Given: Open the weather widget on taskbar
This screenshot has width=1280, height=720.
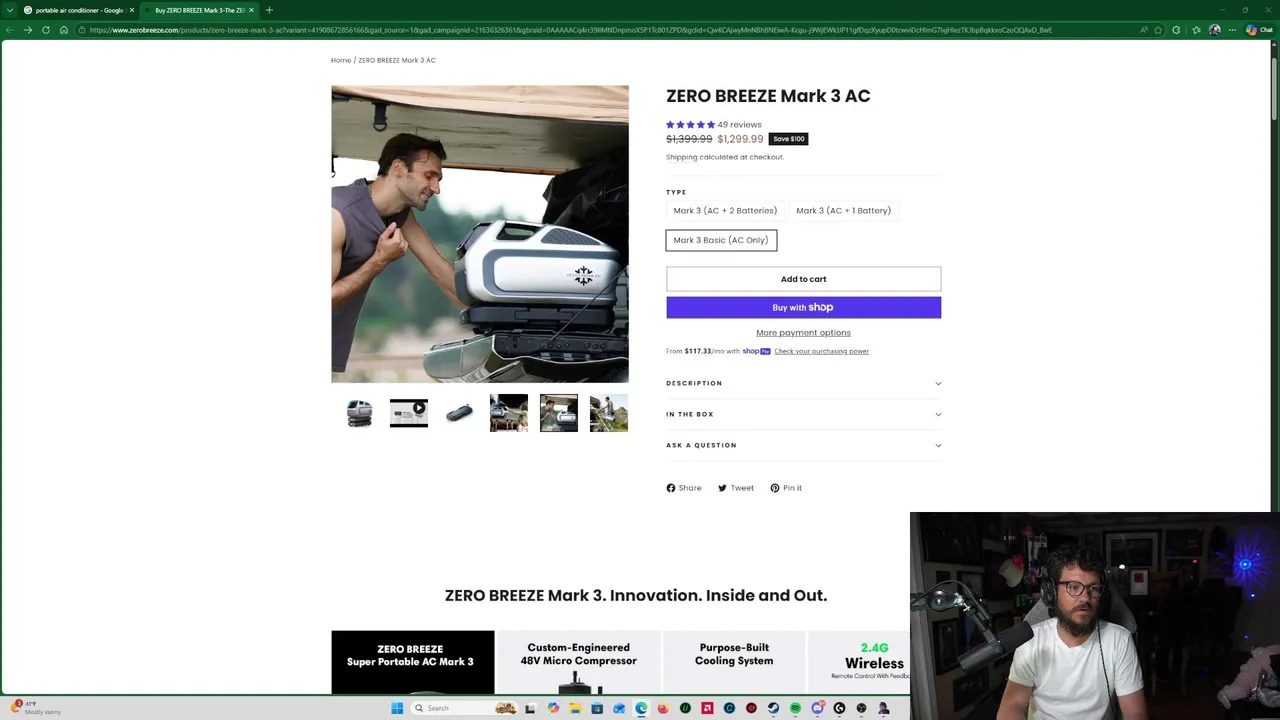Looking at the screenshot, I should click(35, 707).
